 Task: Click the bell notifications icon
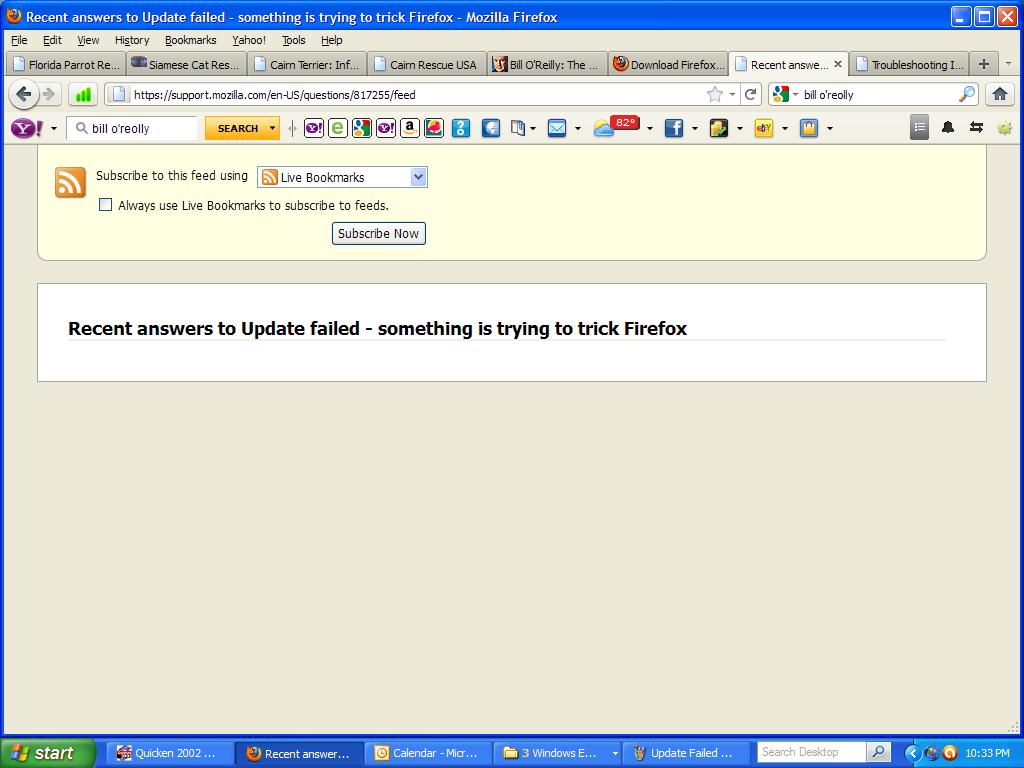948,128
